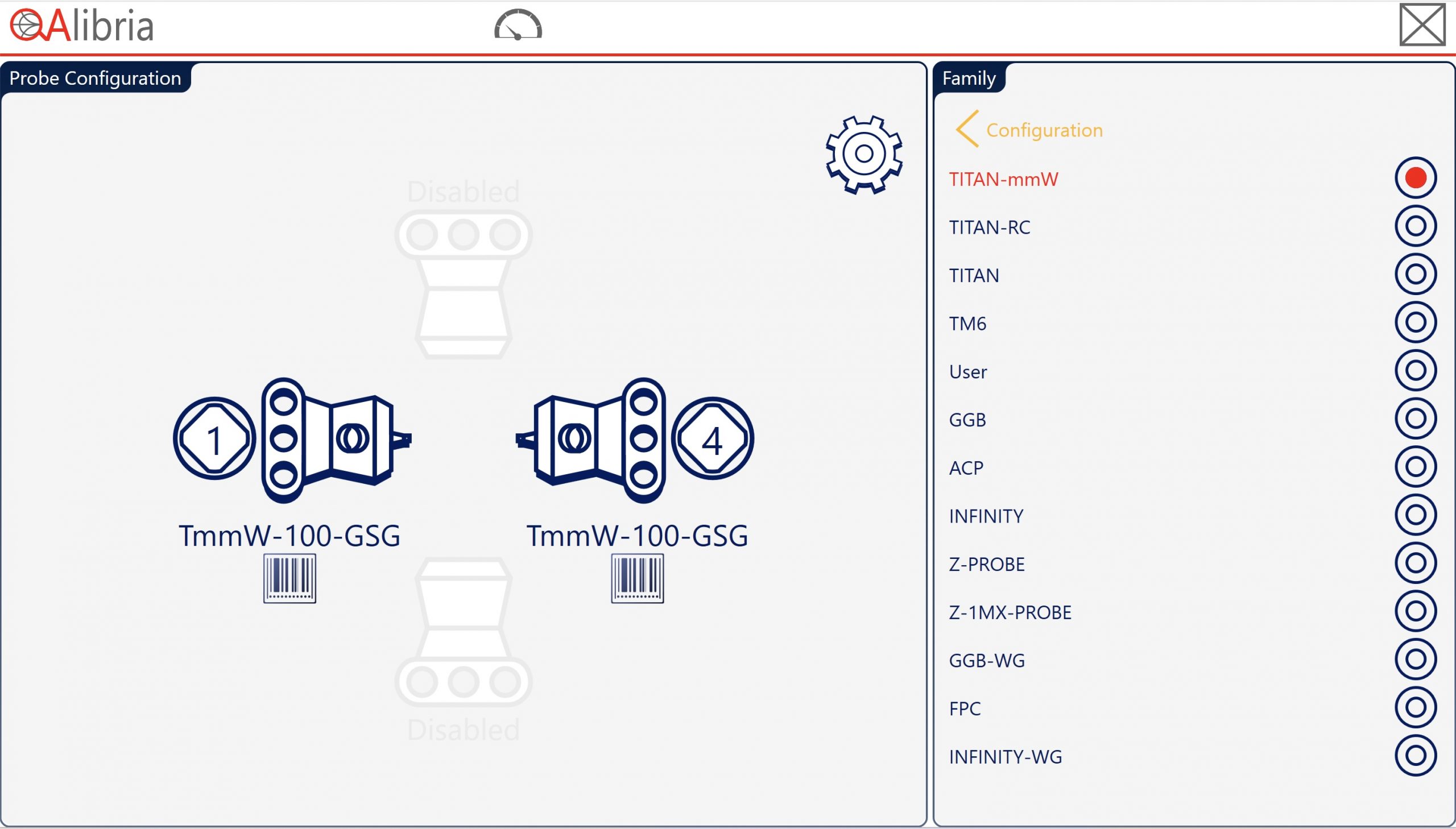Image resolution: width=1456 pixels, height=829 pixels.
Task: Click the QAlibria logo
Action: [x=82, y=26]
